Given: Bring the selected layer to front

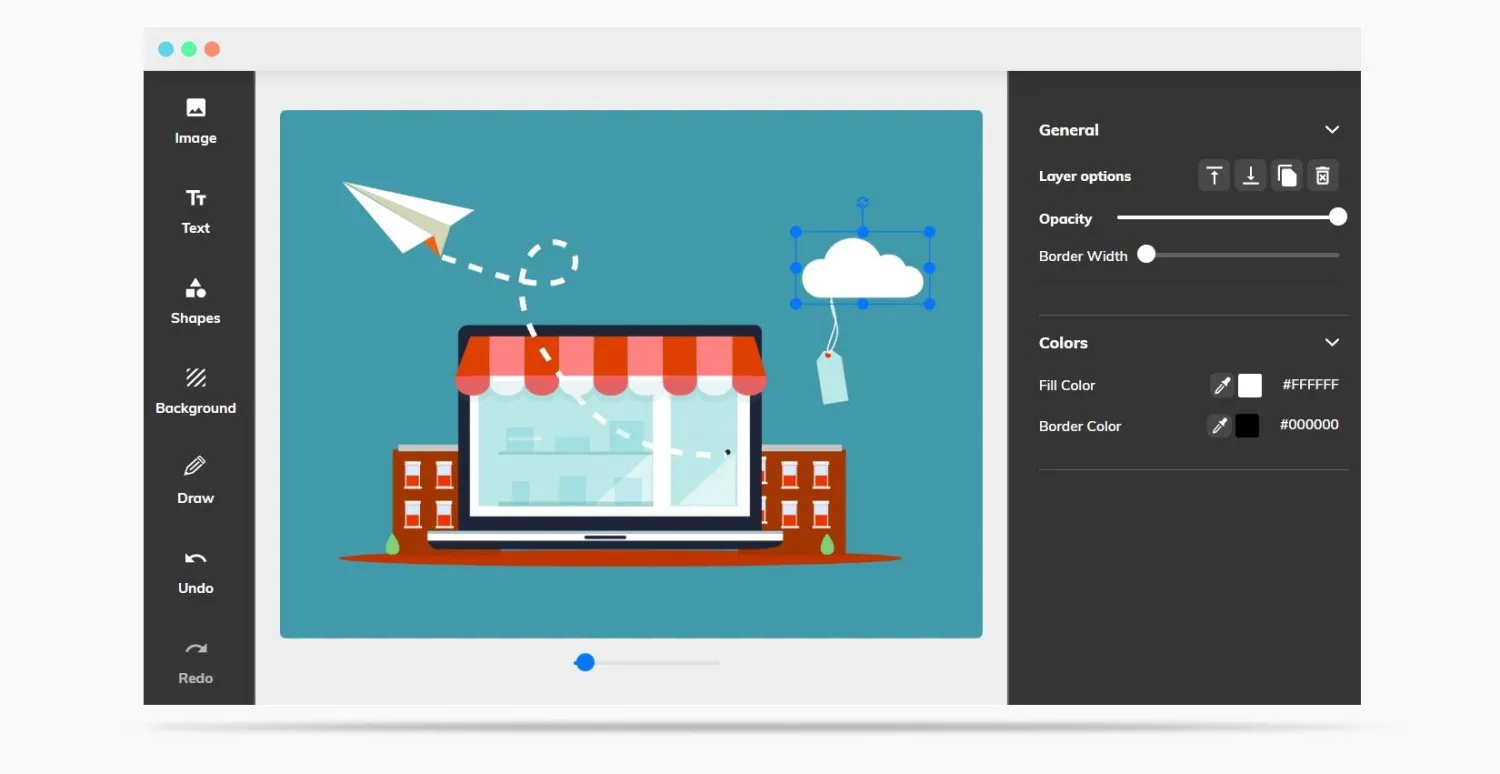Looking at the screenshot, I should coord(1214,175).
